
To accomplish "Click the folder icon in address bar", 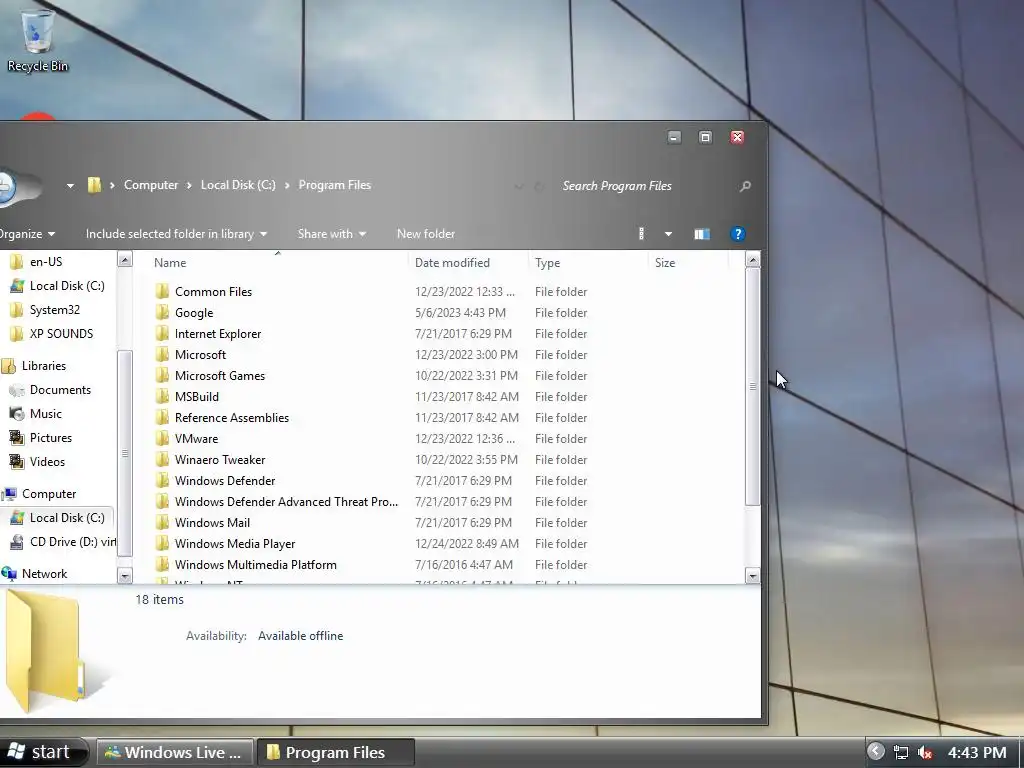I will 94,185.
